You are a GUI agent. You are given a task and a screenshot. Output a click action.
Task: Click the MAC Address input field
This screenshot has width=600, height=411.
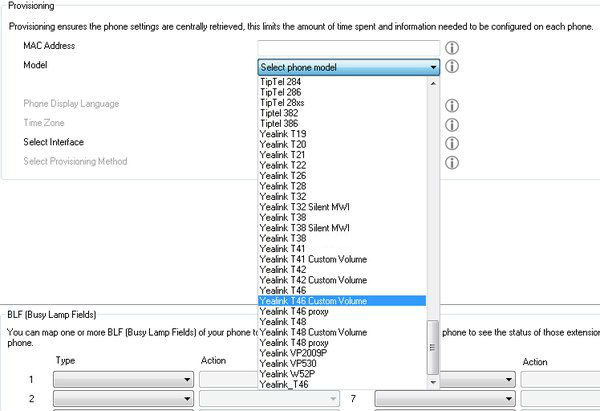(348, 47)
